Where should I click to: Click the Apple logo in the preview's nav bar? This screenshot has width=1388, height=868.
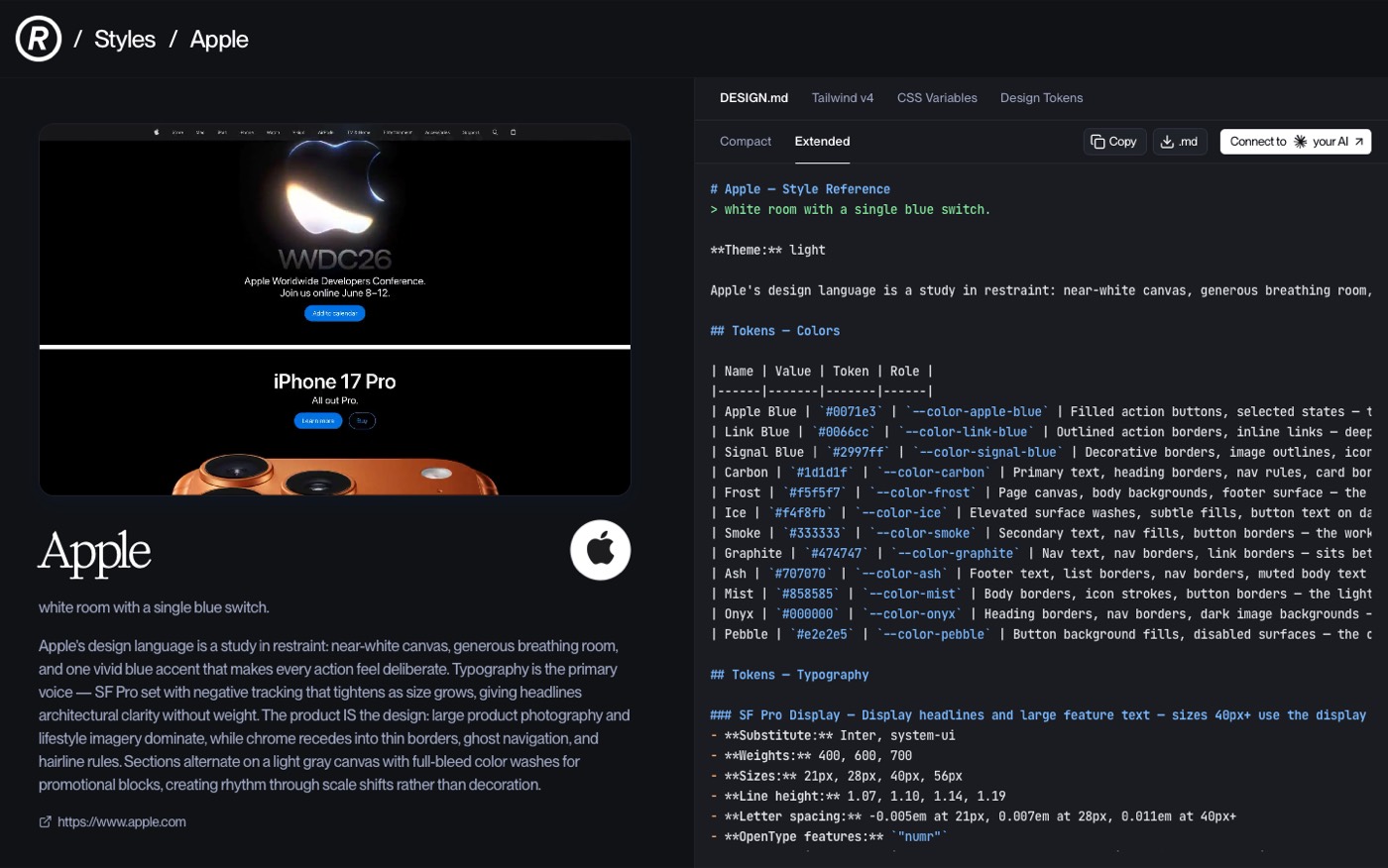coord(157,132)
